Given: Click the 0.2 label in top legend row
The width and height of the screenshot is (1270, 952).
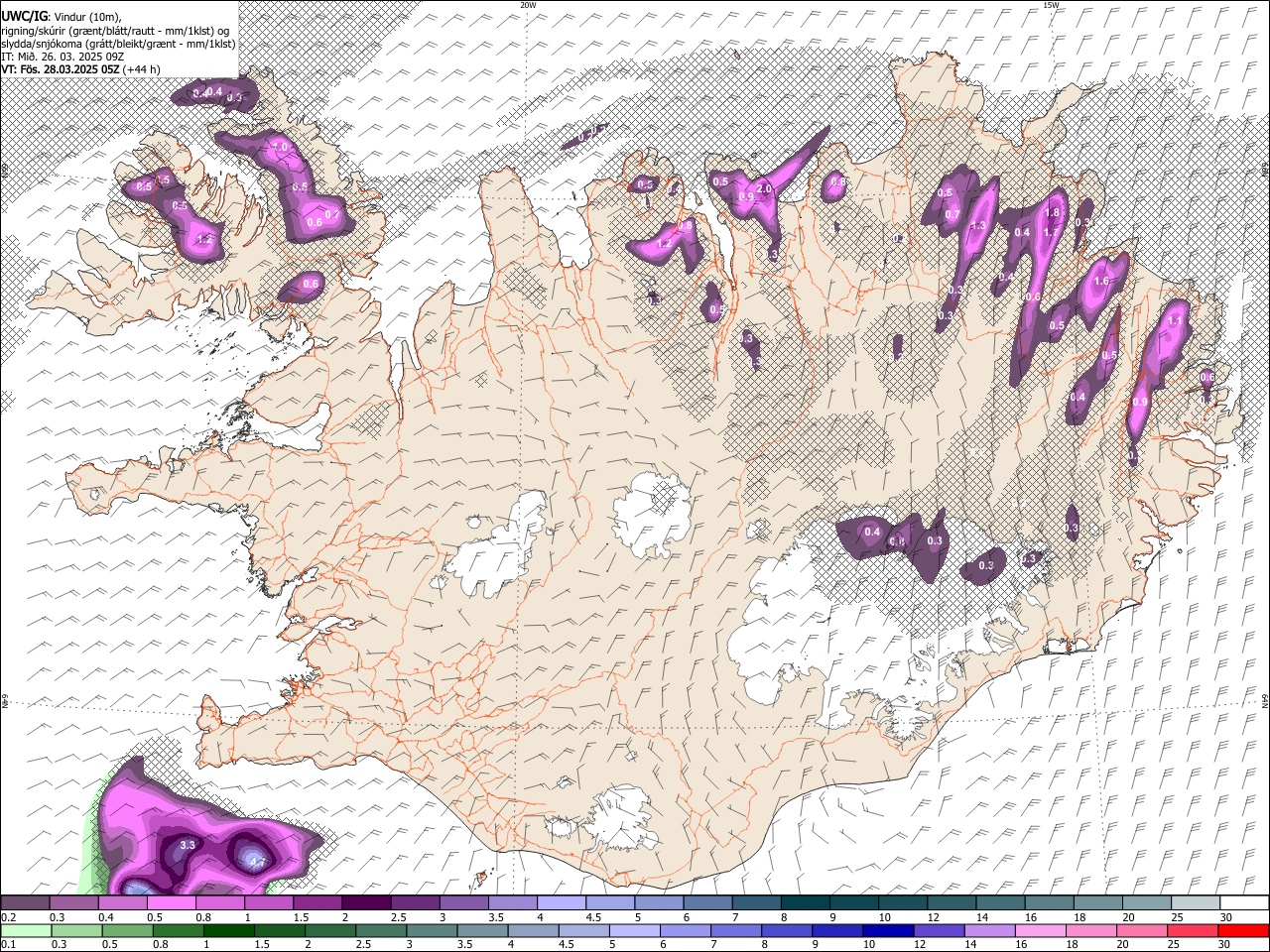Looking at the screenshot, I should coord(9,917).
